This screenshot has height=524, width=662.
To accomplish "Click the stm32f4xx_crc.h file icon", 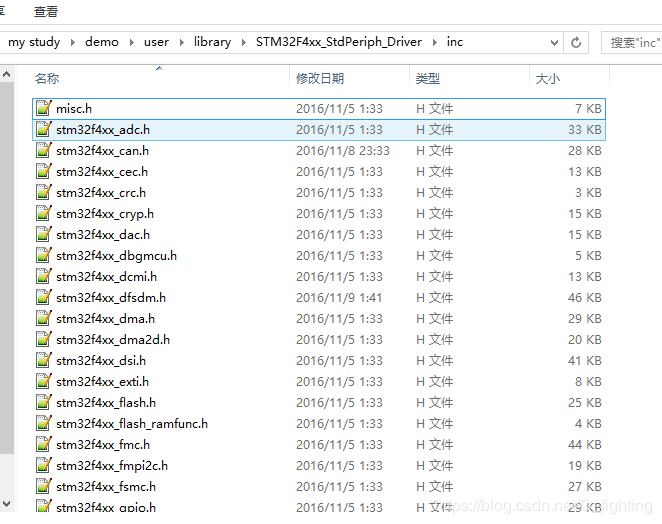I will coord(43,193).
